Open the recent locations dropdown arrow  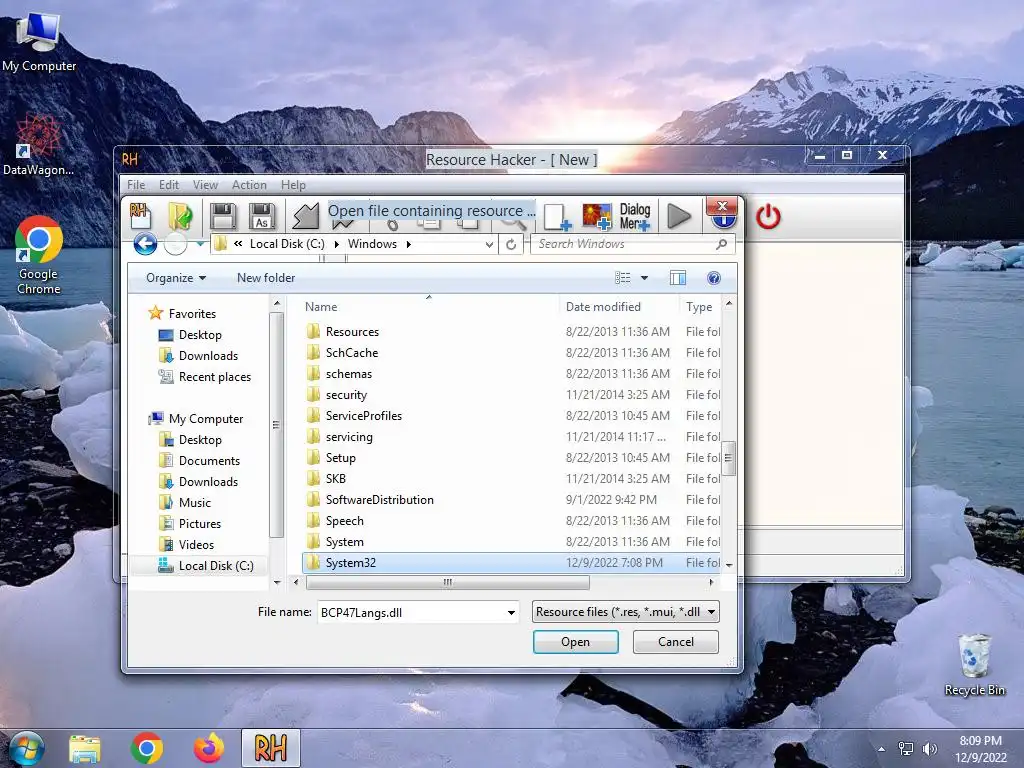(200, 244)
